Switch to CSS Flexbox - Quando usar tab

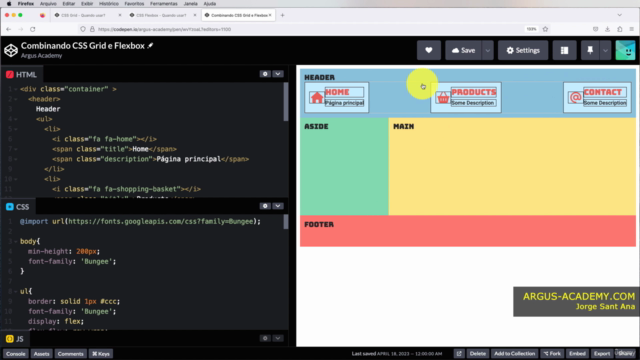pos(161,15)
